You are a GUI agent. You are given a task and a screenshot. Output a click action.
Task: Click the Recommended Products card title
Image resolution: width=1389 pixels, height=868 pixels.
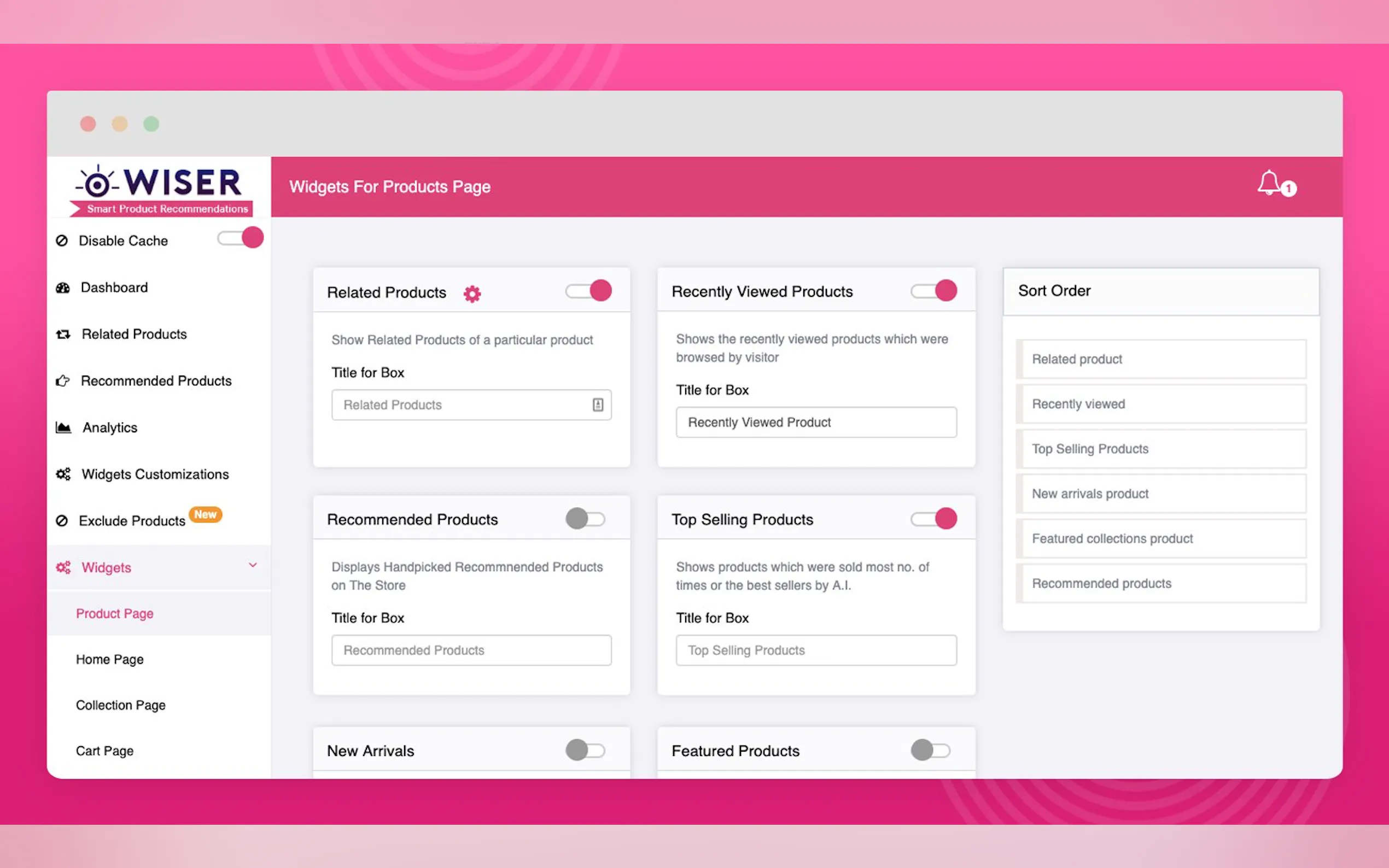[x=412, y=519]
